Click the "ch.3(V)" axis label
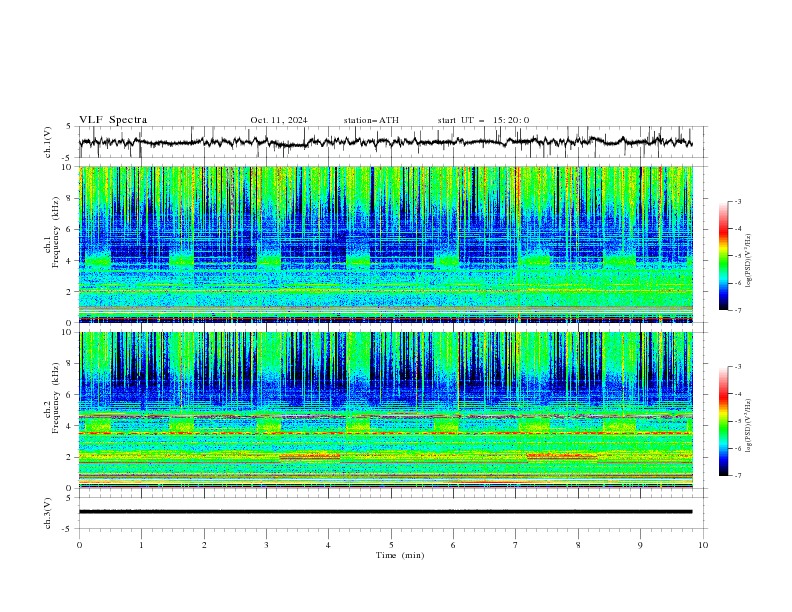The image size is (792, 612). click(x=48, y=513)
